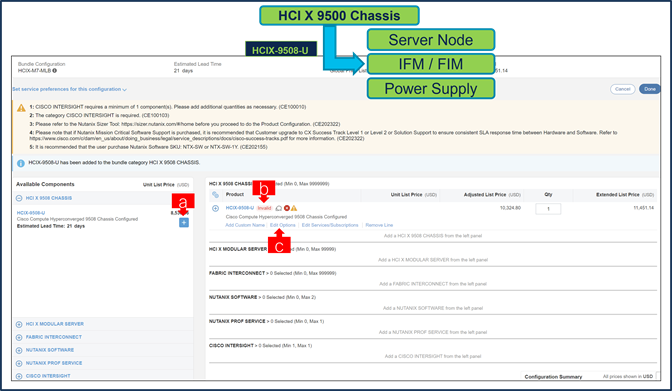Open service preferences for this configuration dropdown
This screenshot has height=391, width=672.
(69, 89)
